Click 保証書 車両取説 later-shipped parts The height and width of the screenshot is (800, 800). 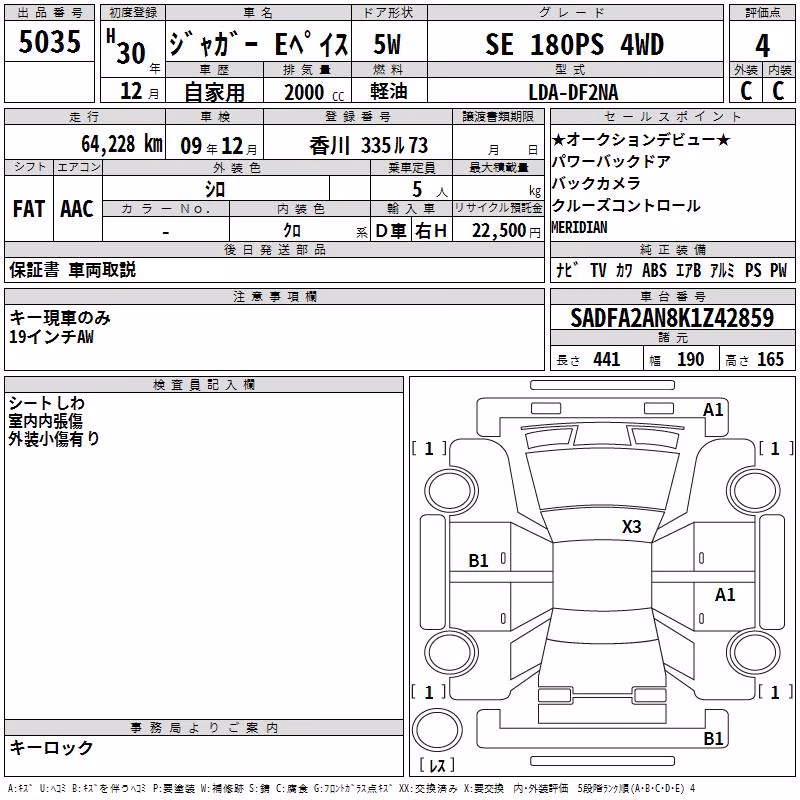(x=72, y=270)
